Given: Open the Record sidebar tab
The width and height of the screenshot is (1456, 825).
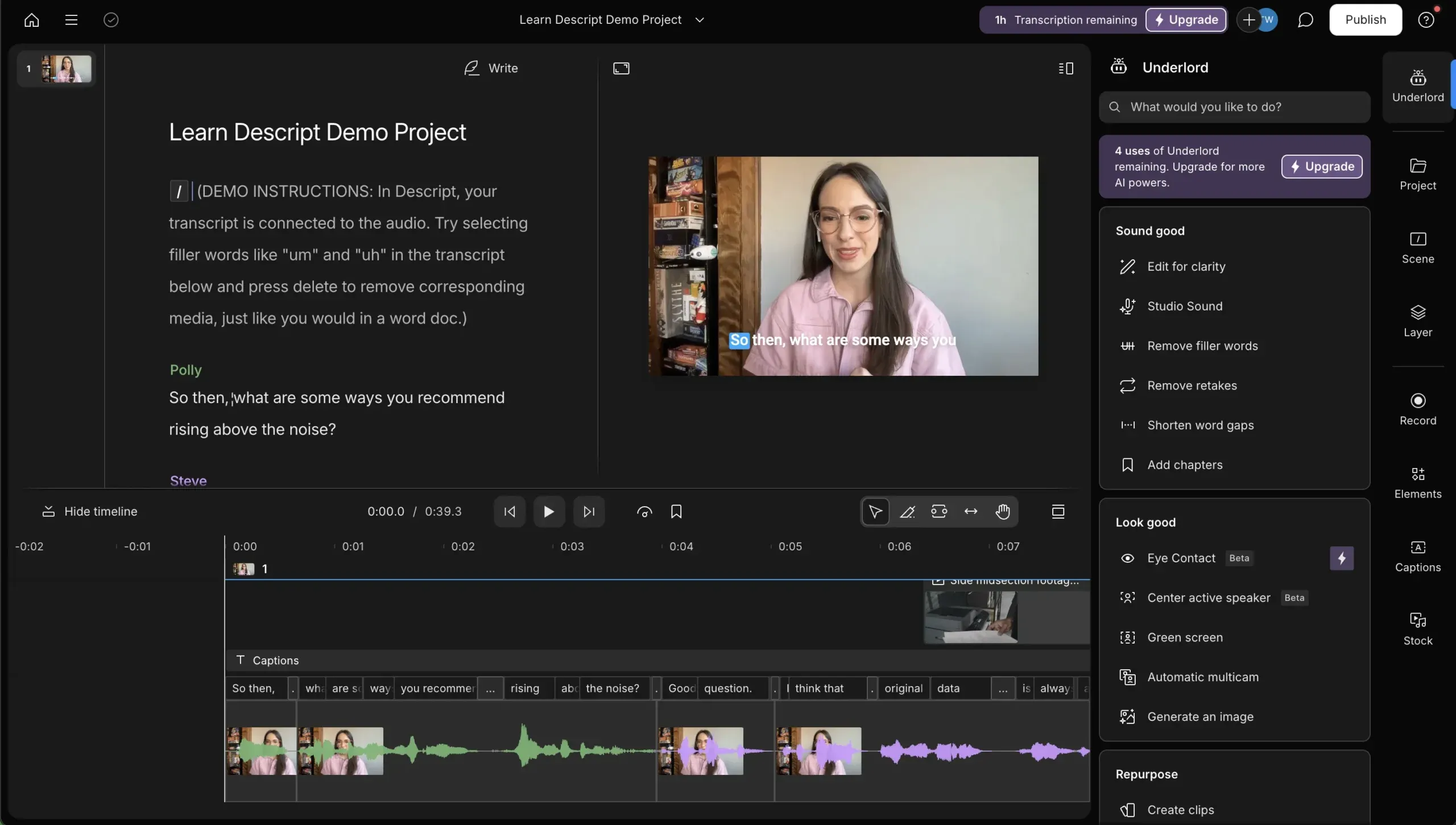Looking at the screenshot, I should coord(1418,409).
